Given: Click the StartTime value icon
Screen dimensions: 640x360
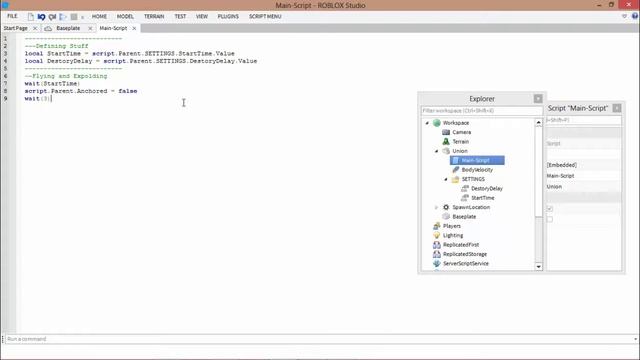Looking at the screenshot, I should pos(465,198).
